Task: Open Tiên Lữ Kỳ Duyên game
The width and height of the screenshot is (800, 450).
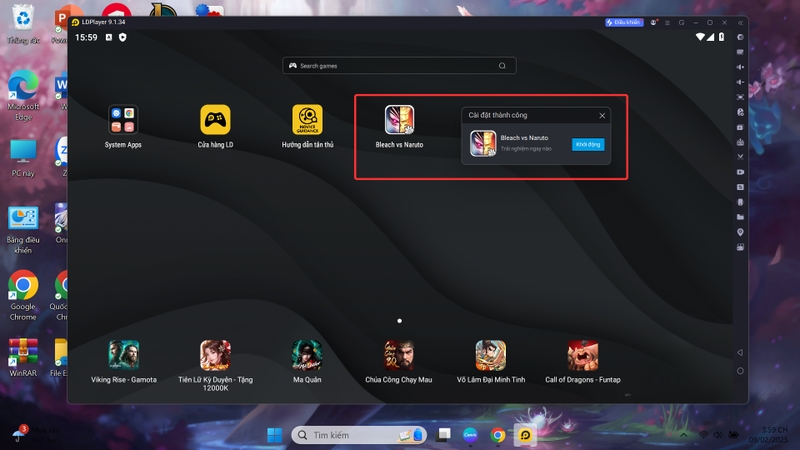Action: tap(215, 355)
